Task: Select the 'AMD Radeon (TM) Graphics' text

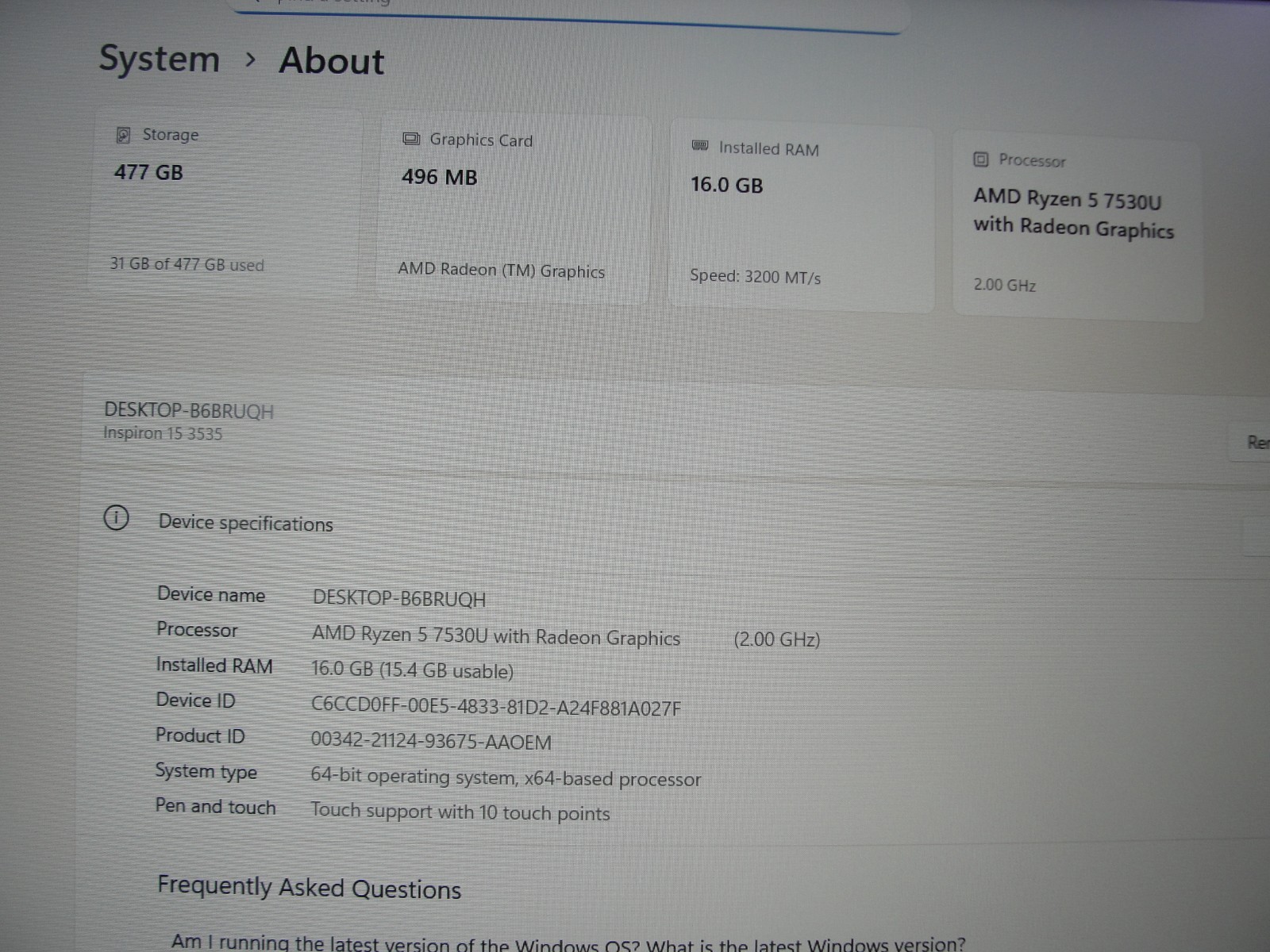Action: (502, 271)
